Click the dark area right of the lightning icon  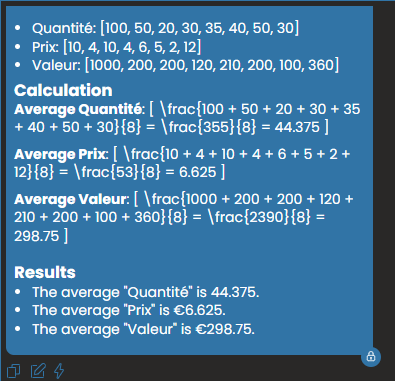213,371
